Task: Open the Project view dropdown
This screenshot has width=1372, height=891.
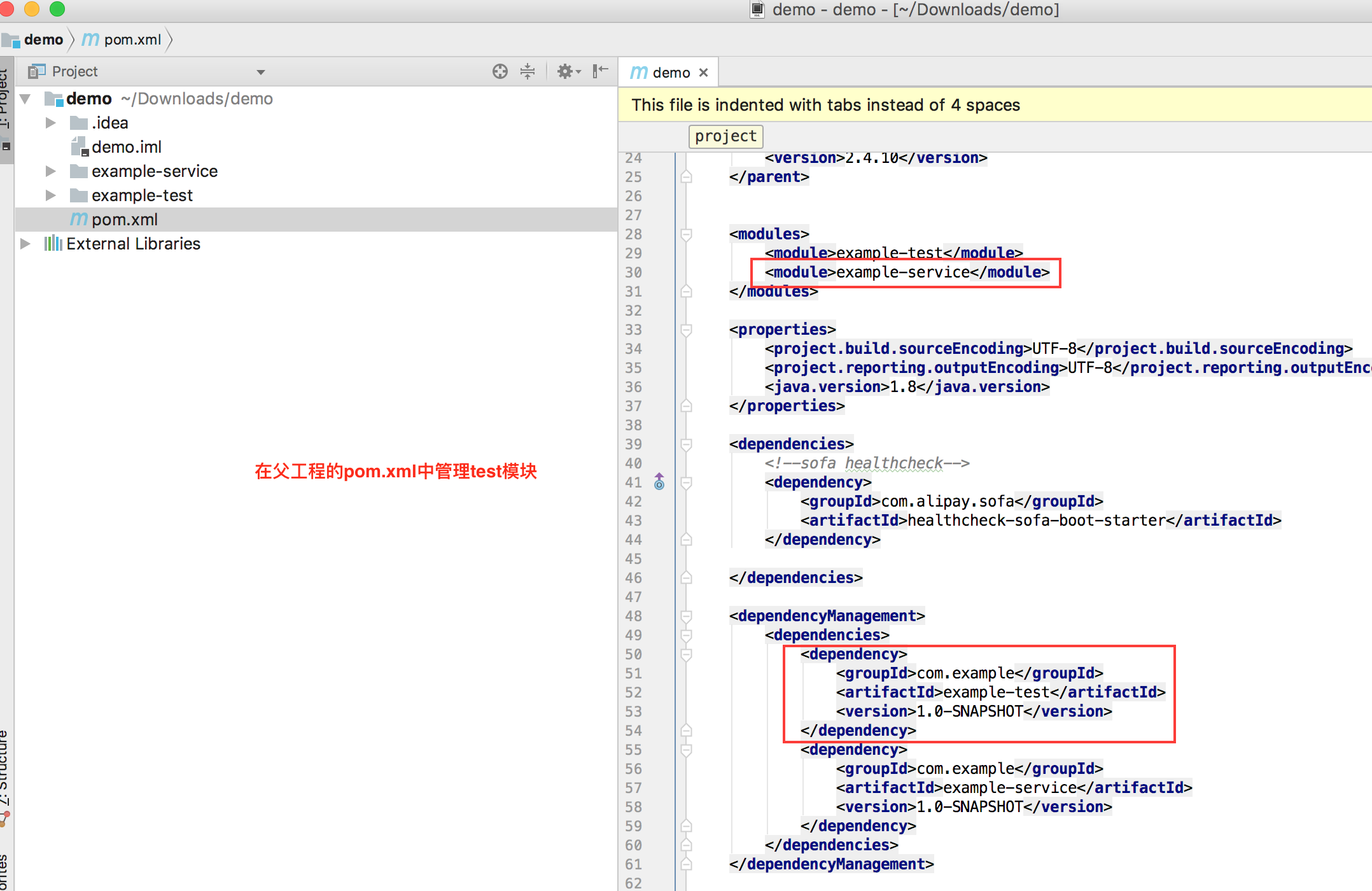Action: click(x=260, y=72)
